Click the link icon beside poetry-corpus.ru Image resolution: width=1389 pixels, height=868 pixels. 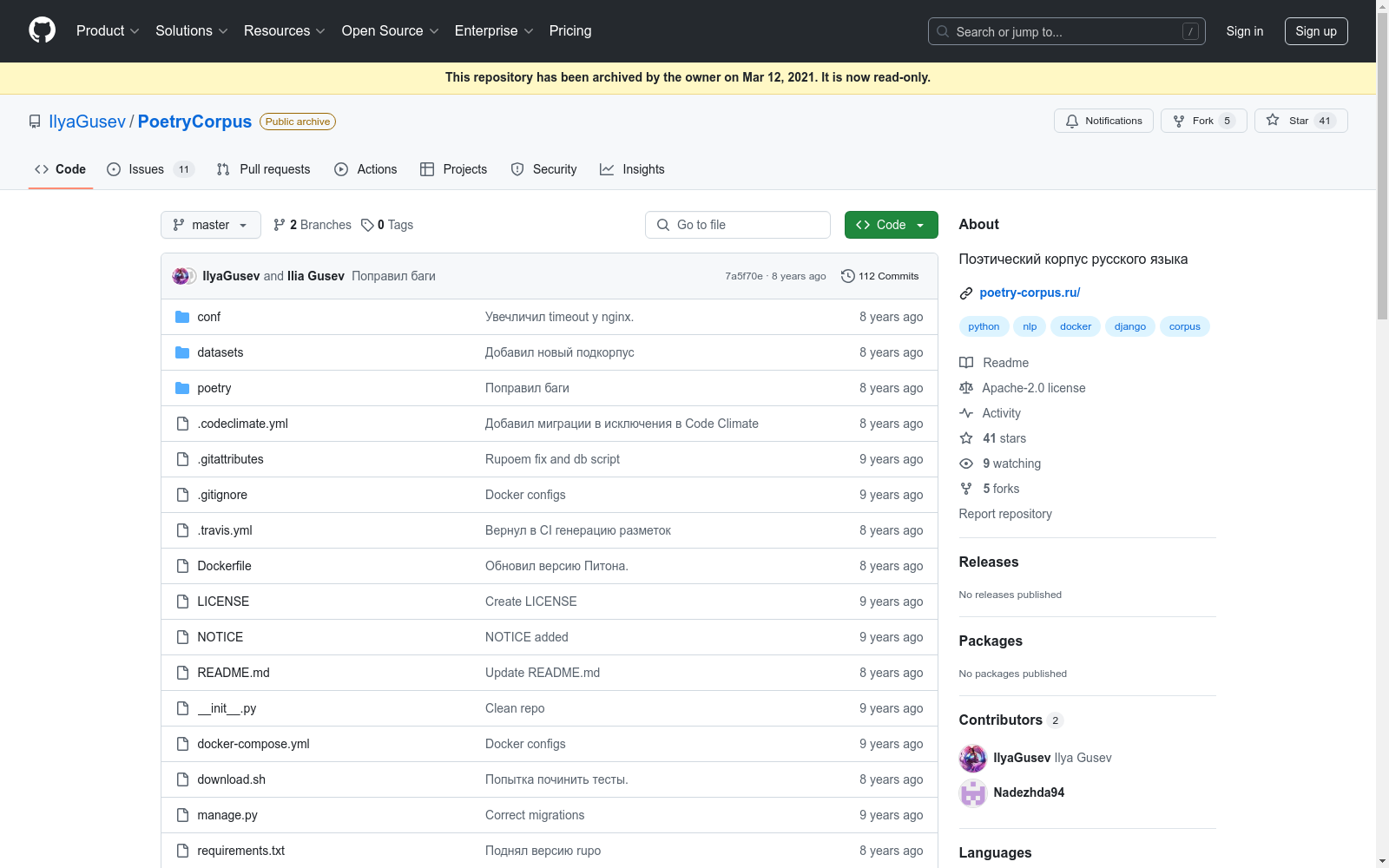[x=966, y=293]
